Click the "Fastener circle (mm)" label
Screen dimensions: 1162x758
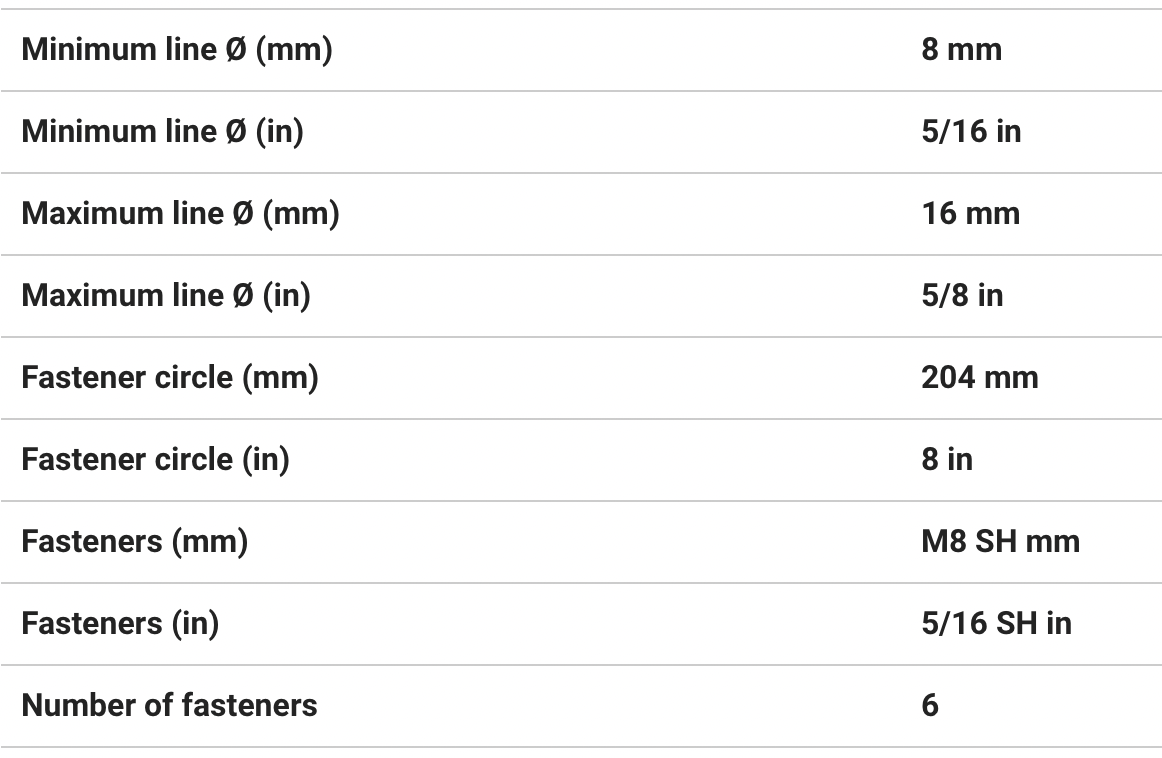pos(170,378)
